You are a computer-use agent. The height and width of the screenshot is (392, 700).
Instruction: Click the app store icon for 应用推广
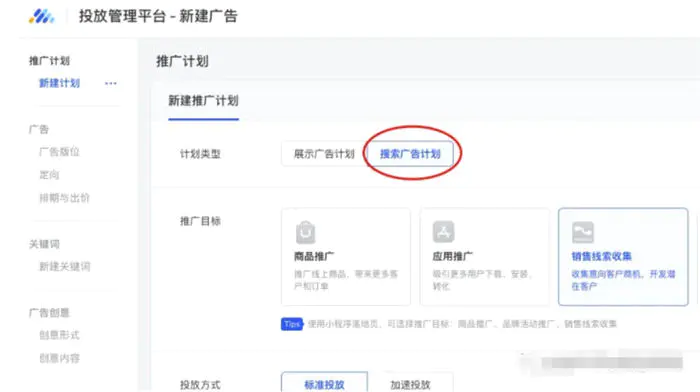(x=443, y=232)
